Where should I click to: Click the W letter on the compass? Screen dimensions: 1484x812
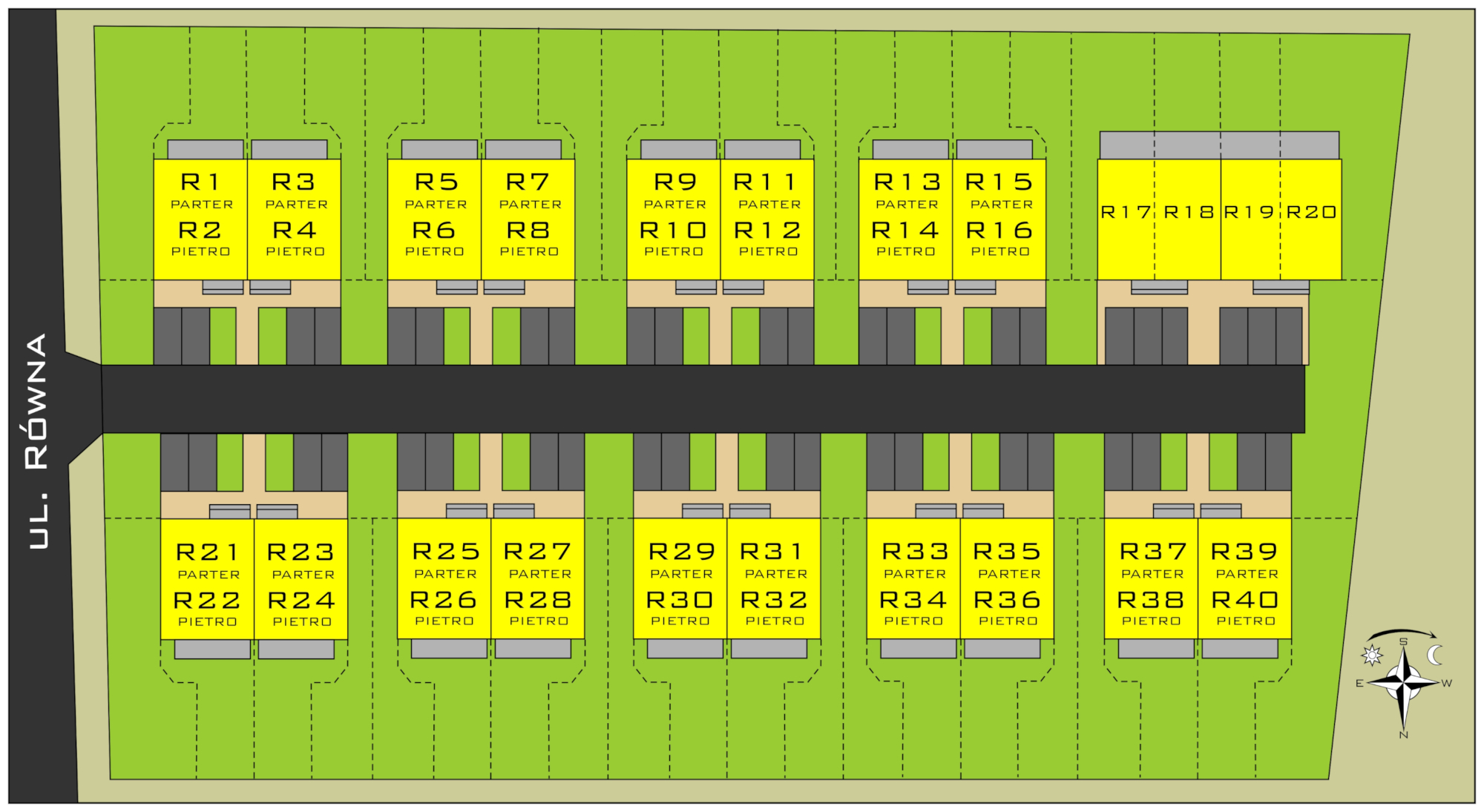[x=1447, y=684]
